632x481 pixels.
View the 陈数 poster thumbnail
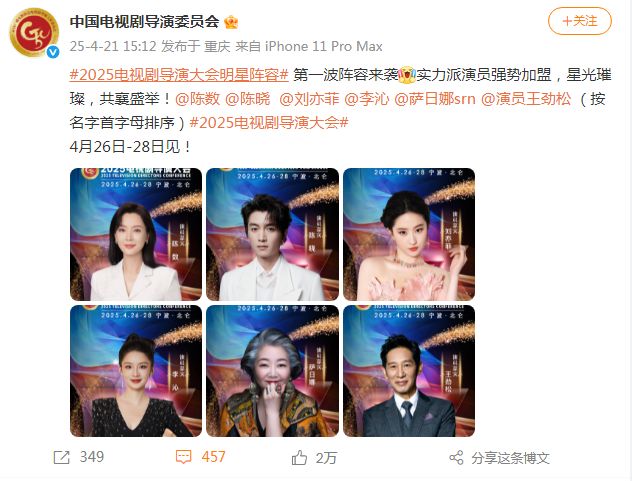pyautogui.click(x=136, y=234)
